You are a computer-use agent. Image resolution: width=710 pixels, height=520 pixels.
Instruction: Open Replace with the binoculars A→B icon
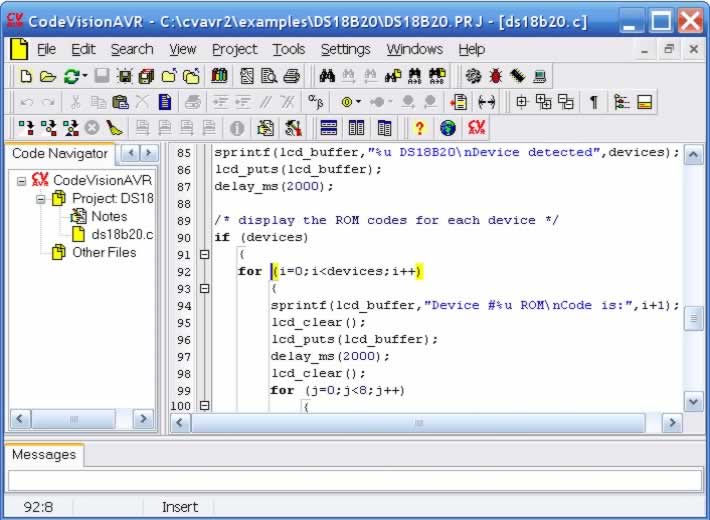click(x=415, y=76)
